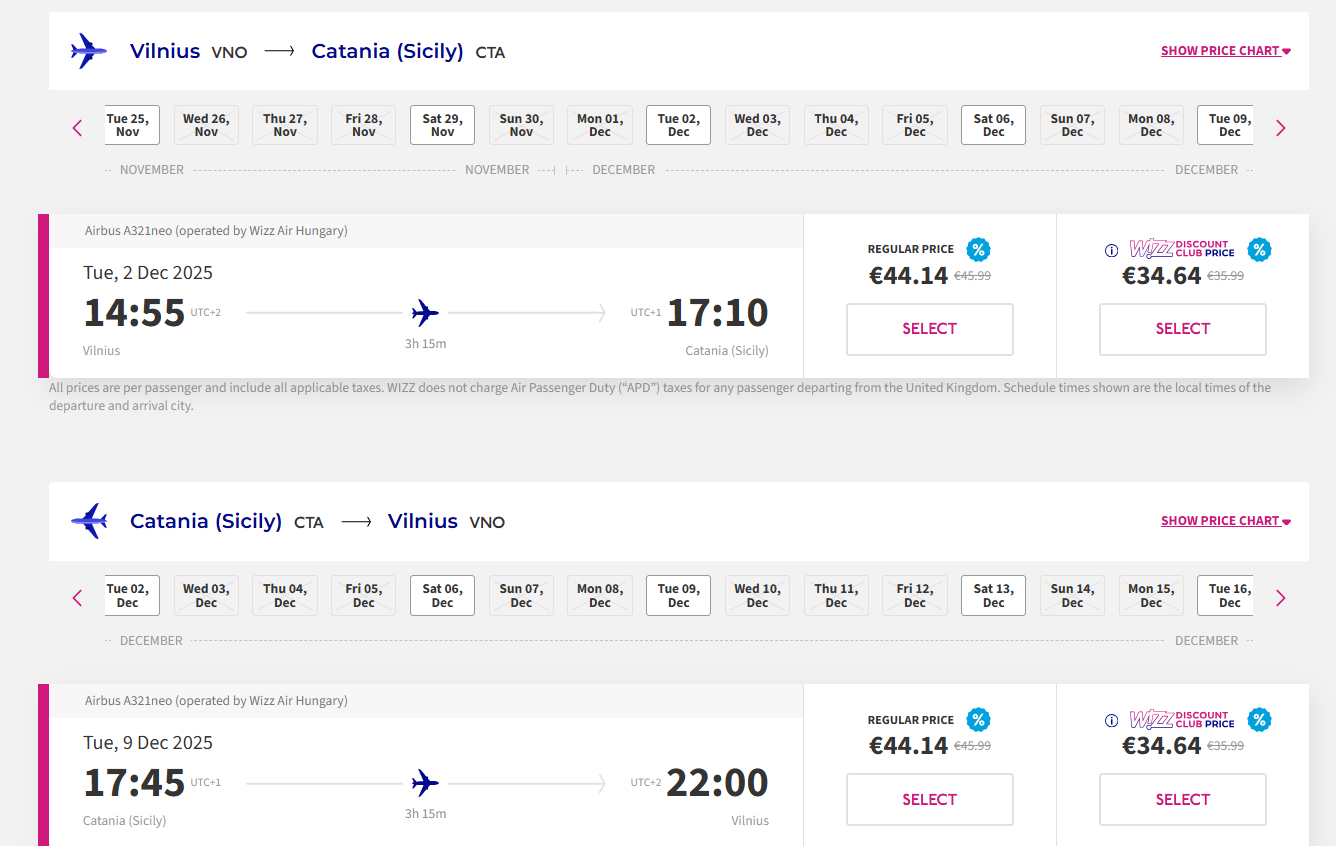Select outbound Discount Club €34.64 fare
This screenshot has height=846, width=1336.
click(x=1183, y=329)
